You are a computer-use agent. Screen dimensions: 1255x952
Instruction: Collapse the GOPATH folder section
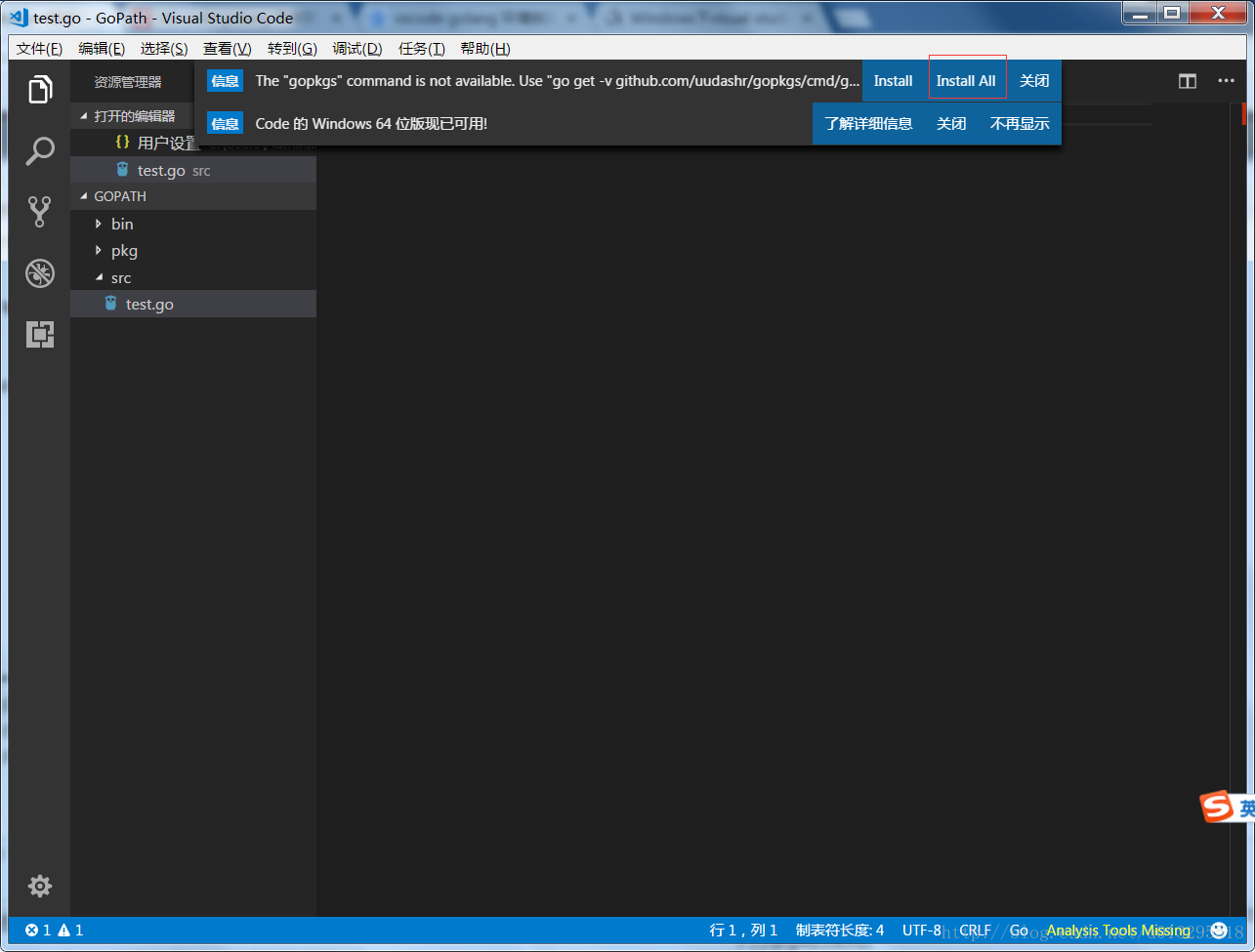(84, 196)
